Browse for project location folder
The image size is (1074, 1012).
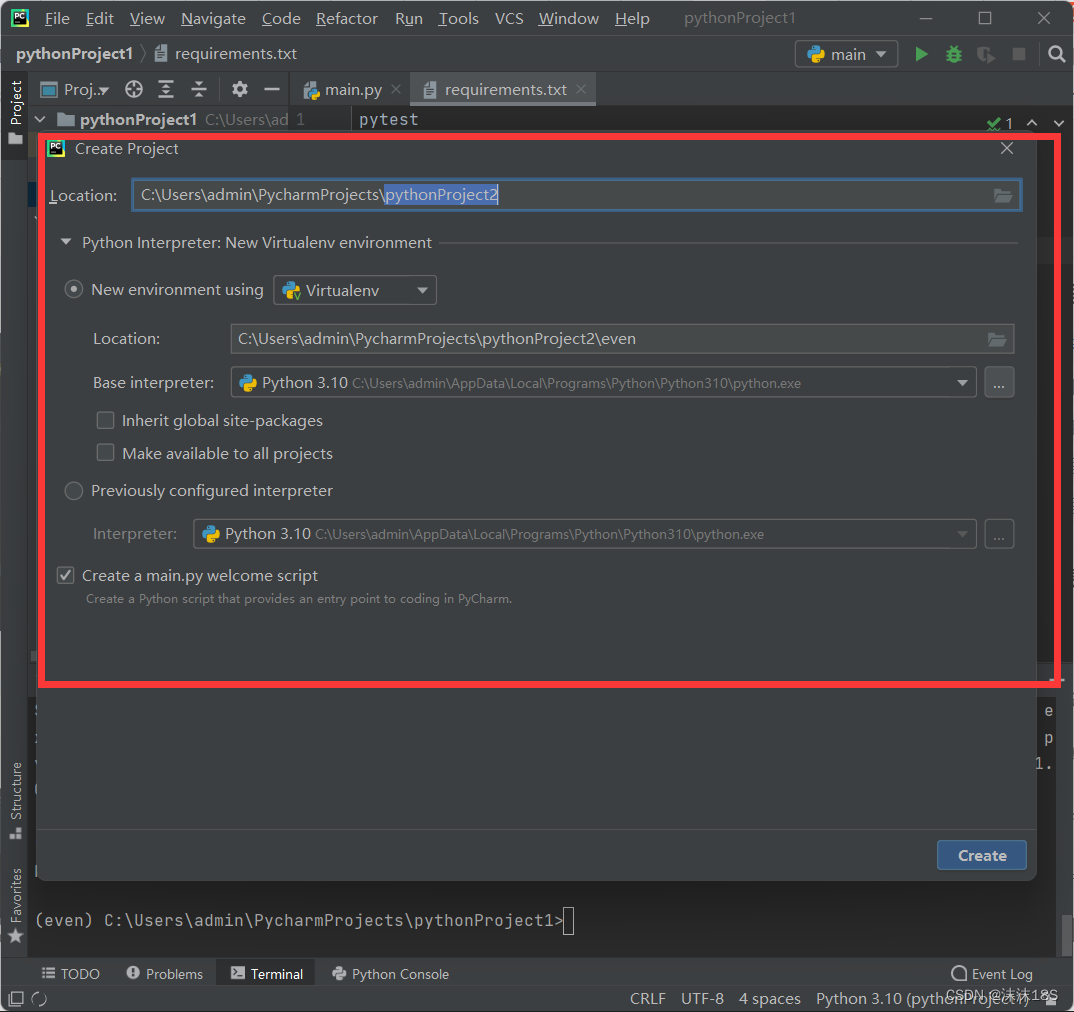click(x=1003, y=195)
